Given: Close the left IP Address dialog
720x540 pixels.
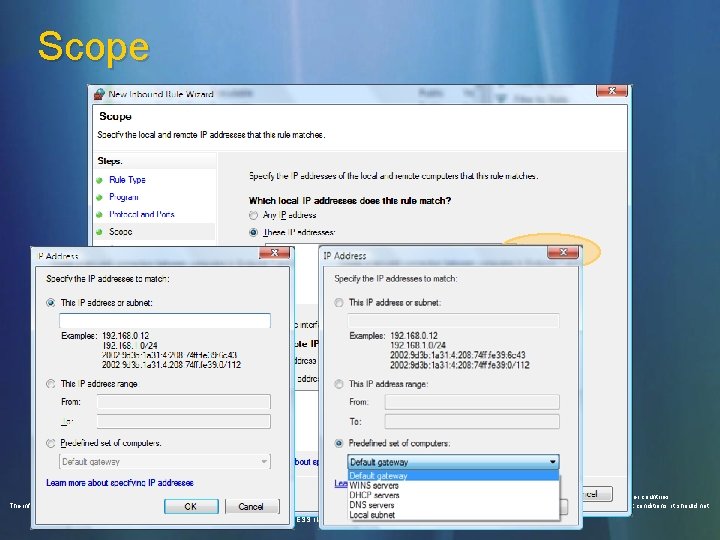Looking at the screenshot, I should click(274, 253).
